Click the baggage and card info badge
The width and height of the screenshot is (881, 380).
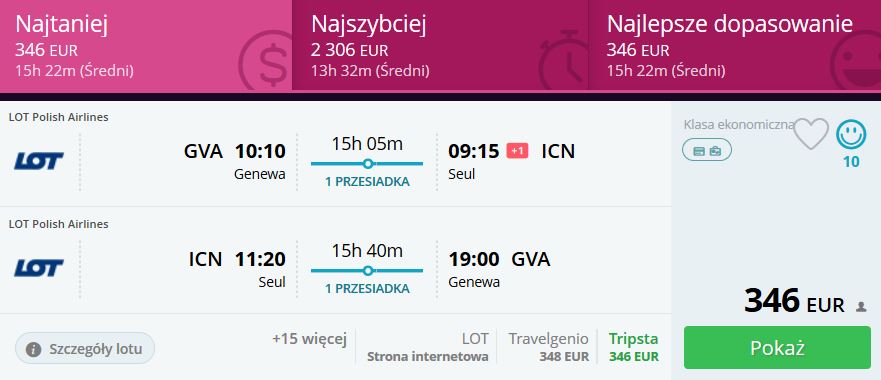(x=707, y=151)
